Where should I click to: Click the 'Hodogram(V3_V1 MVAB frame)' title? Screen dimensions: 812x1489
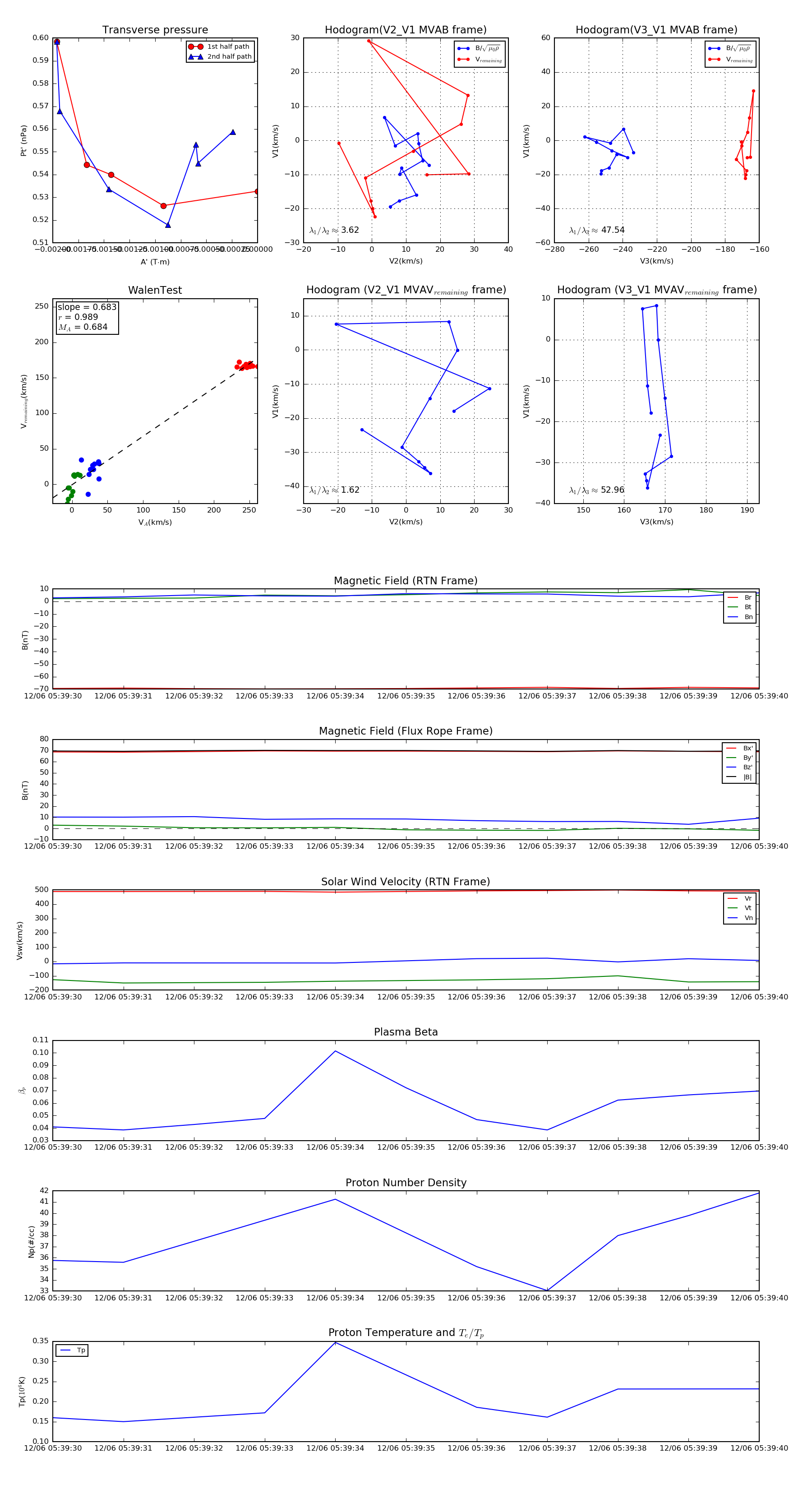pyautogui.click(x=656, y=30)
